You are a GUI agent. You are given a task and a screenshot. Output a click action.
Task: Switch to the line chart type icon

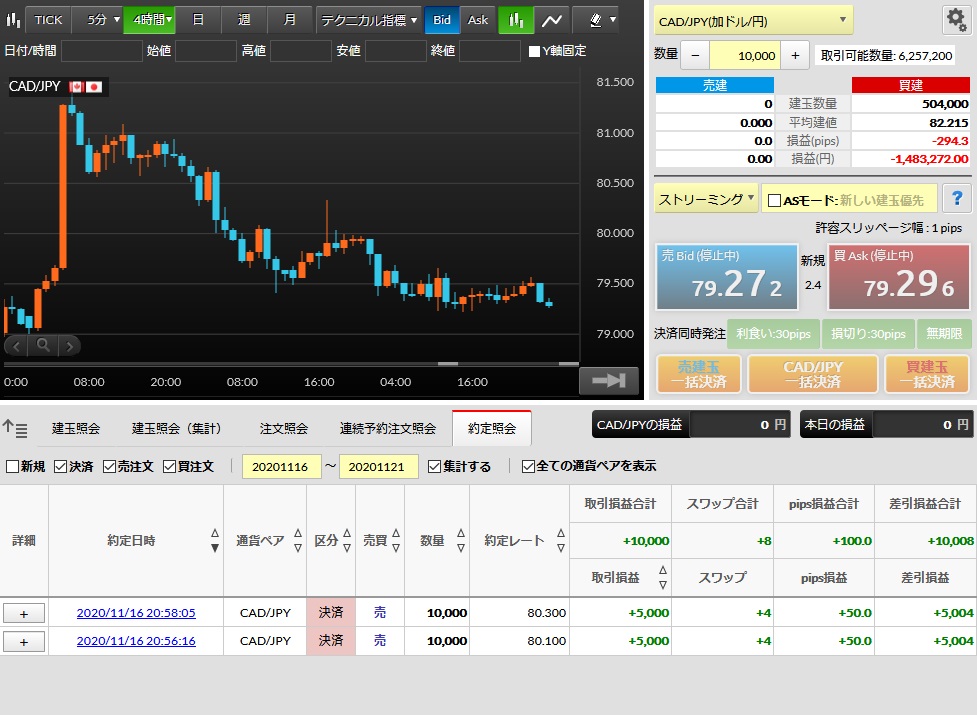click(x=551, y=20)
